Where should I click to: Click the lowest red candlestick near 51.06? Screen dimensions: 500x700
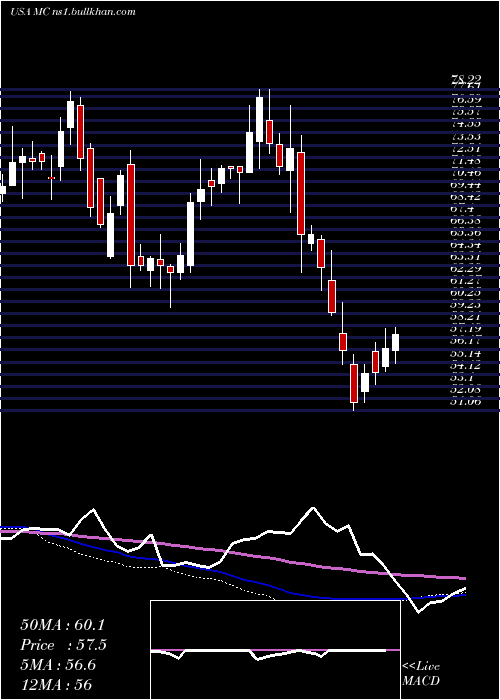354,383
